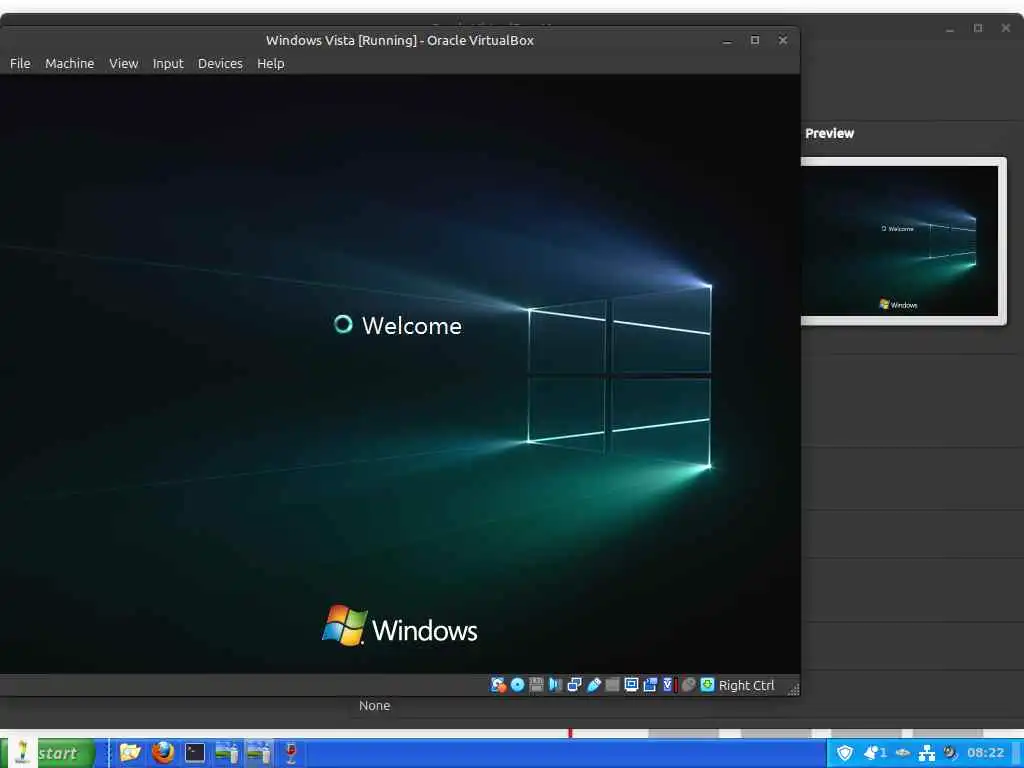
Task: Click the grey mouse integration icon
Action: coord(688,684)
